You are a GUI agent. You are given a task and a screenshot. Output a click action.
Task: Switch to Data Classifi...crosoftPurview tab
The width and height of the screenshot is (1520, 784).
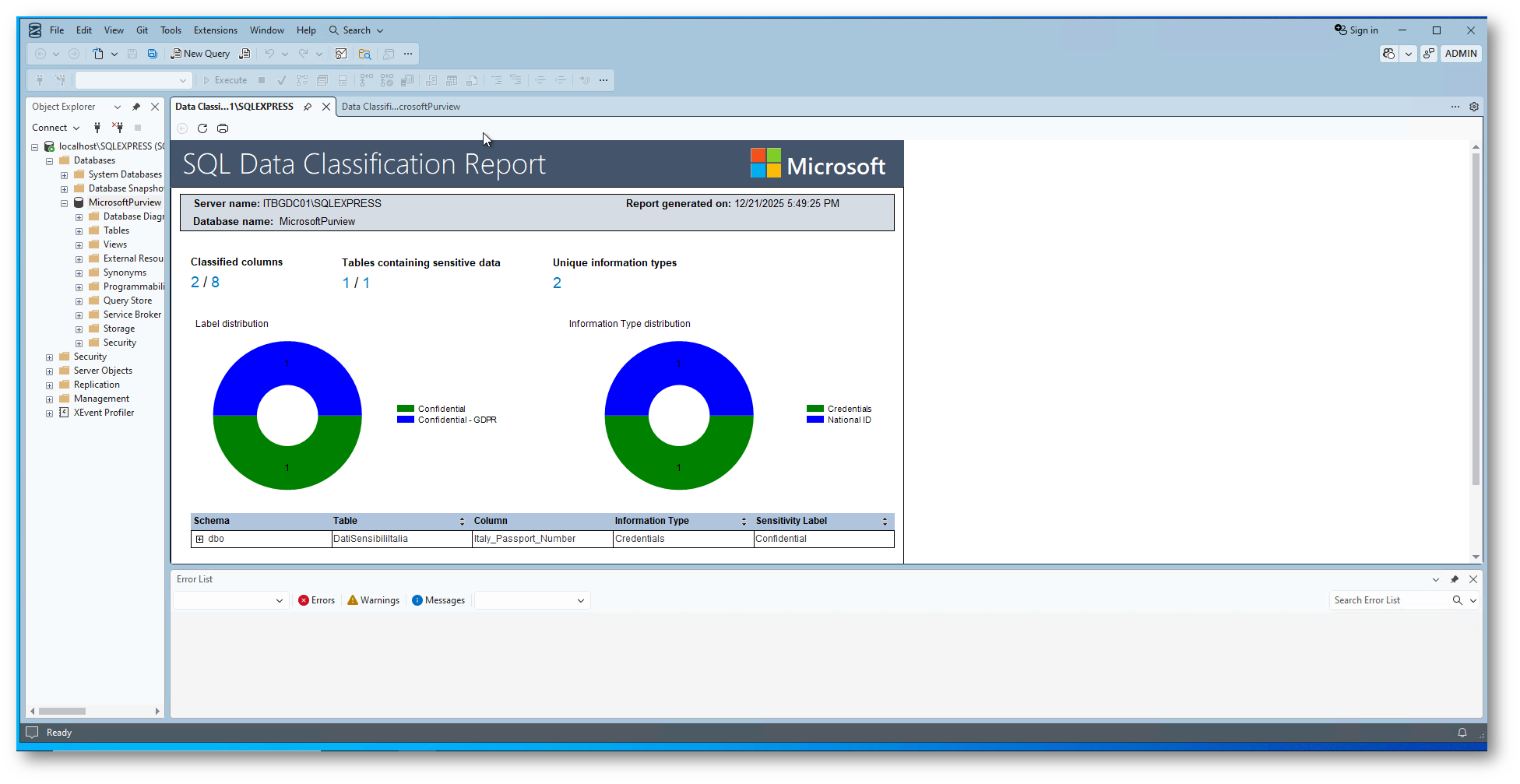(400, 107)
